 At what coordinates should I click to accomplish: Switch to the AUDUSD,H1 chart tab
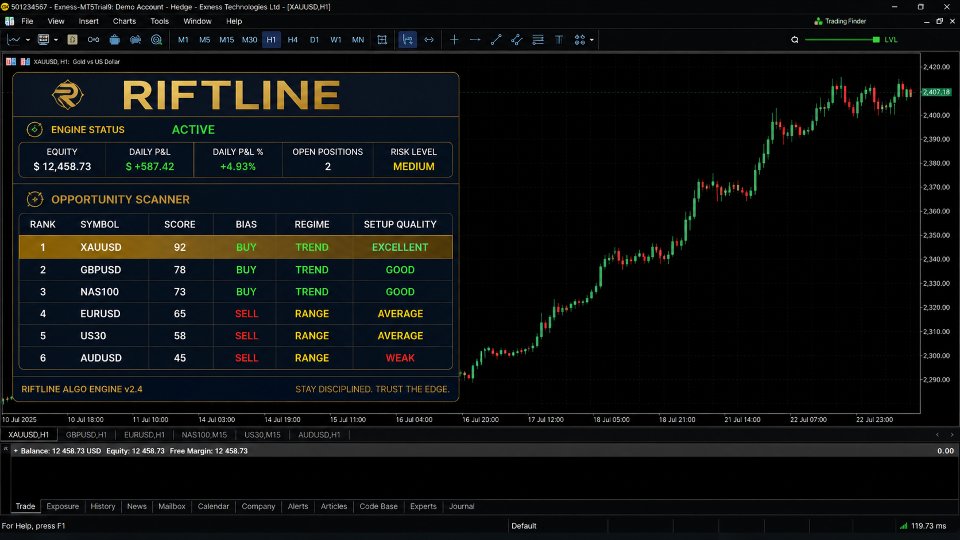pyautogui.click(x=319, y=435)
